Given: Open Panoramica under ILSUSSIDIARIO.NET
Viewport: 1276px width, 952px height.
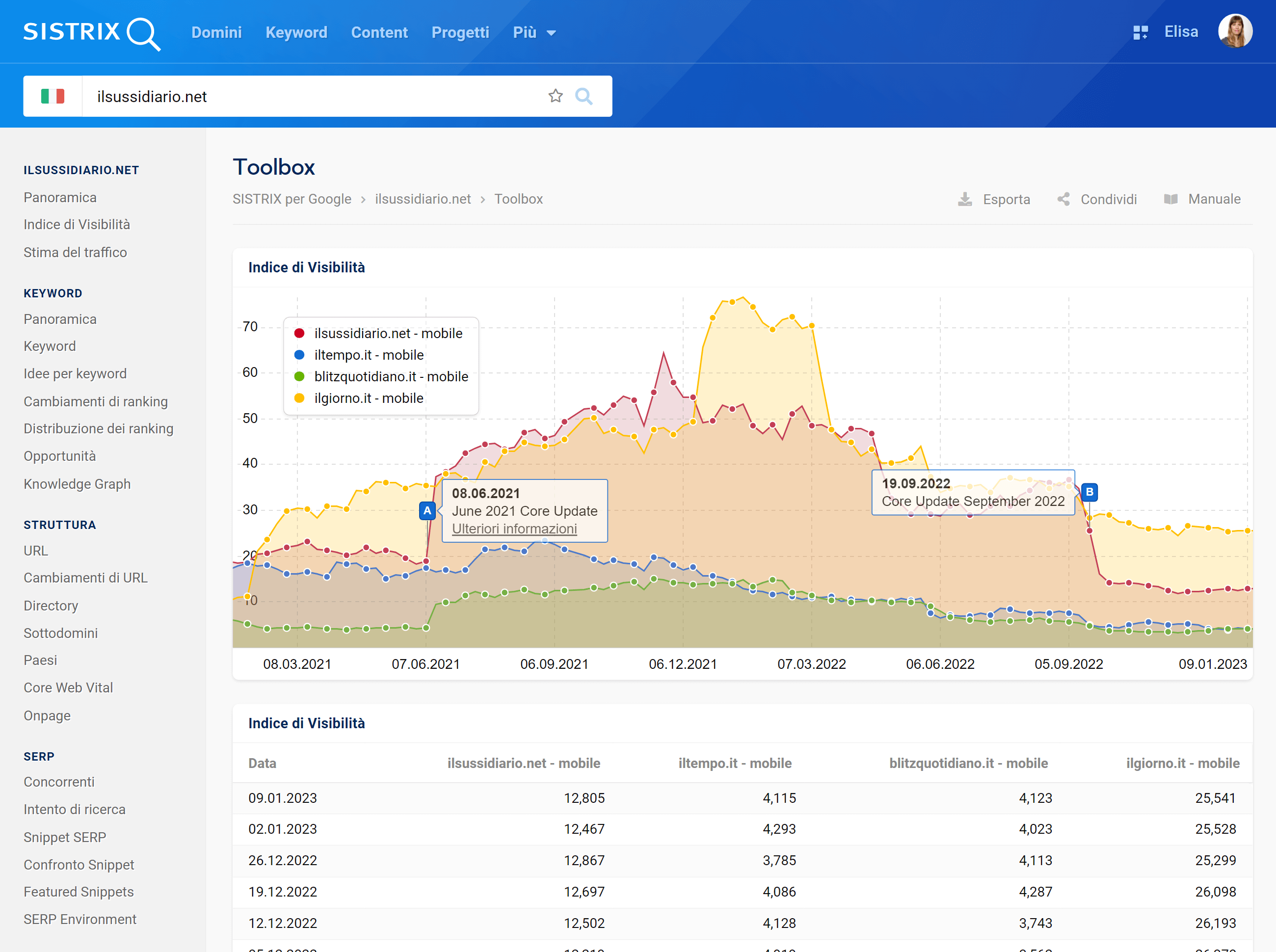Looking at the screenshot, I should [60, 198].
